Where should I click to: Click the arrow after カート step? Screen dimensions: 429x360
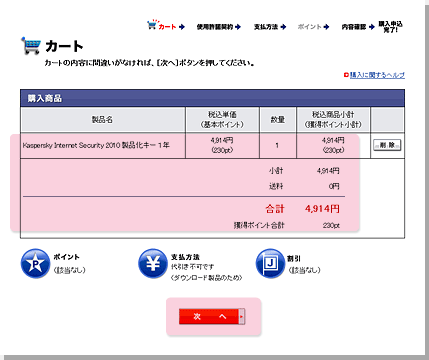[x=182, y=27]
